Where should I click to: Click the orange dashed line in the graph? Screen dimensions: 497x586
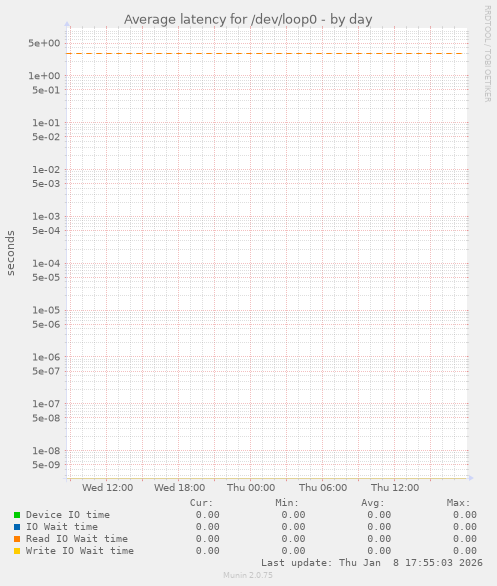267,54
